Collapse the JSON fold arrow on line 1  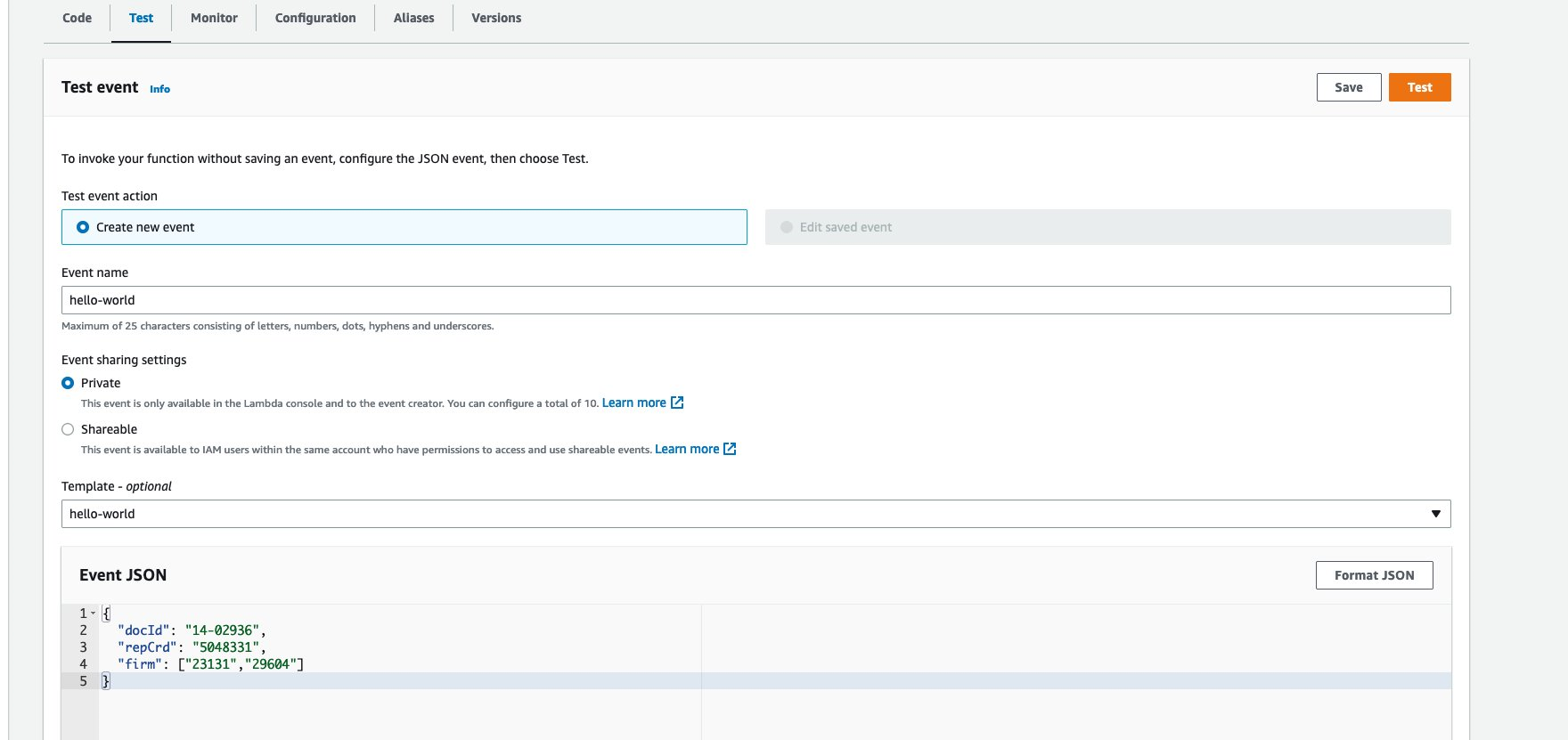point(93,614)
